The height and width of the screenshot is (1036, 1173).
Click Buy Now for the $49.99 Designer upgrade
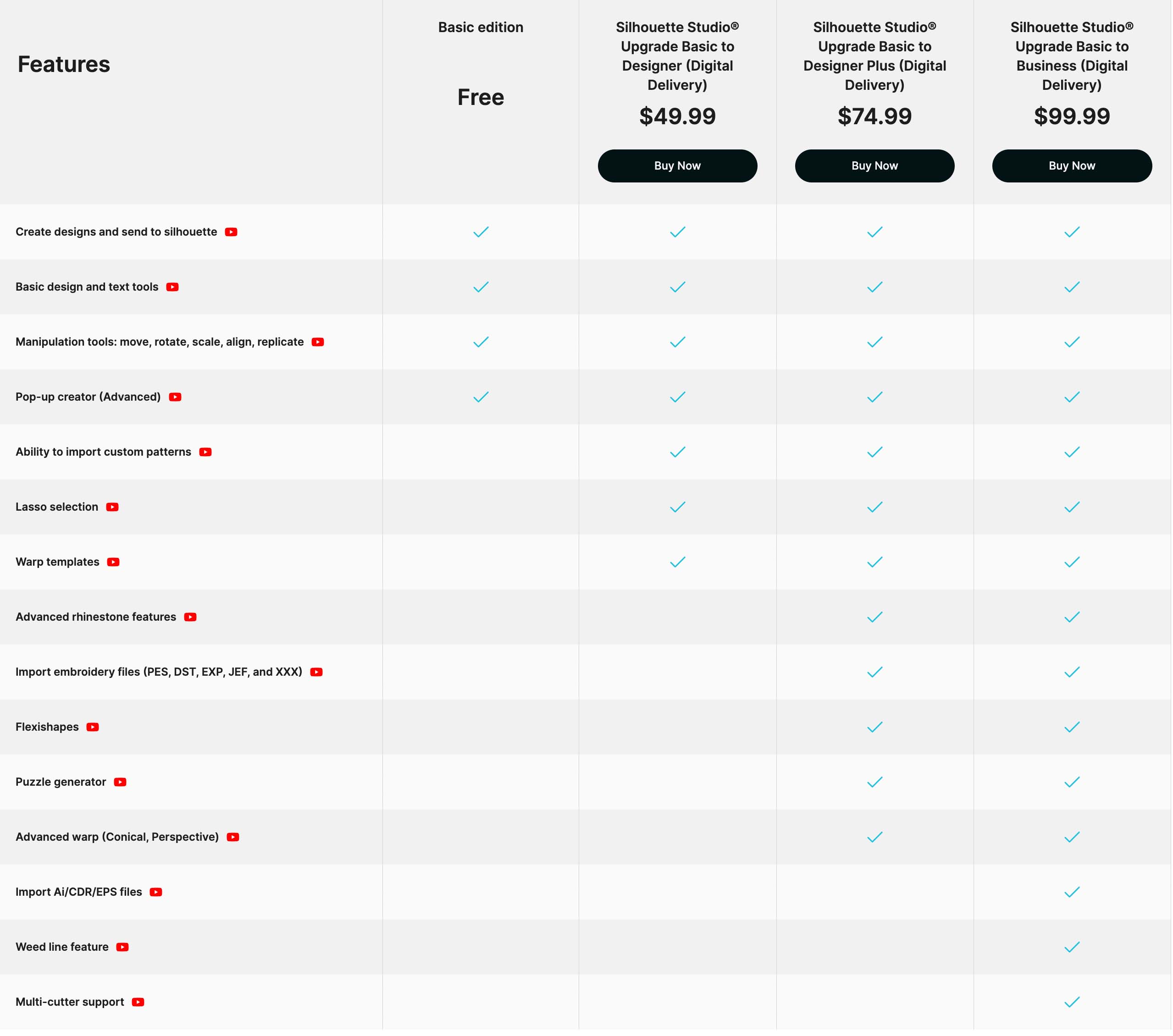pos(678,166)
